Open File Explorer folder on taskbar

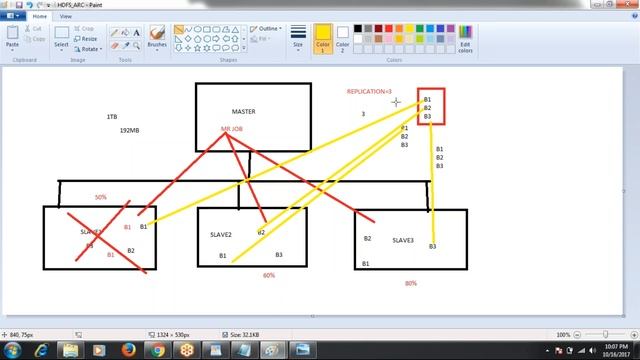pos(71,350)
